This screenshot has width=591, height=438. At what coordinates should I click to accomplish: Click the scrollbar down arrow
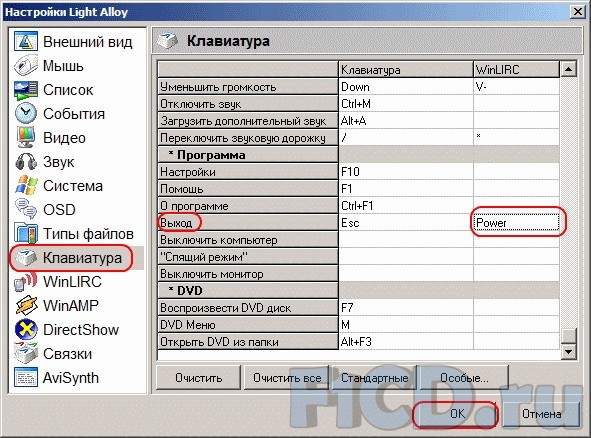[x=568, y=352]
